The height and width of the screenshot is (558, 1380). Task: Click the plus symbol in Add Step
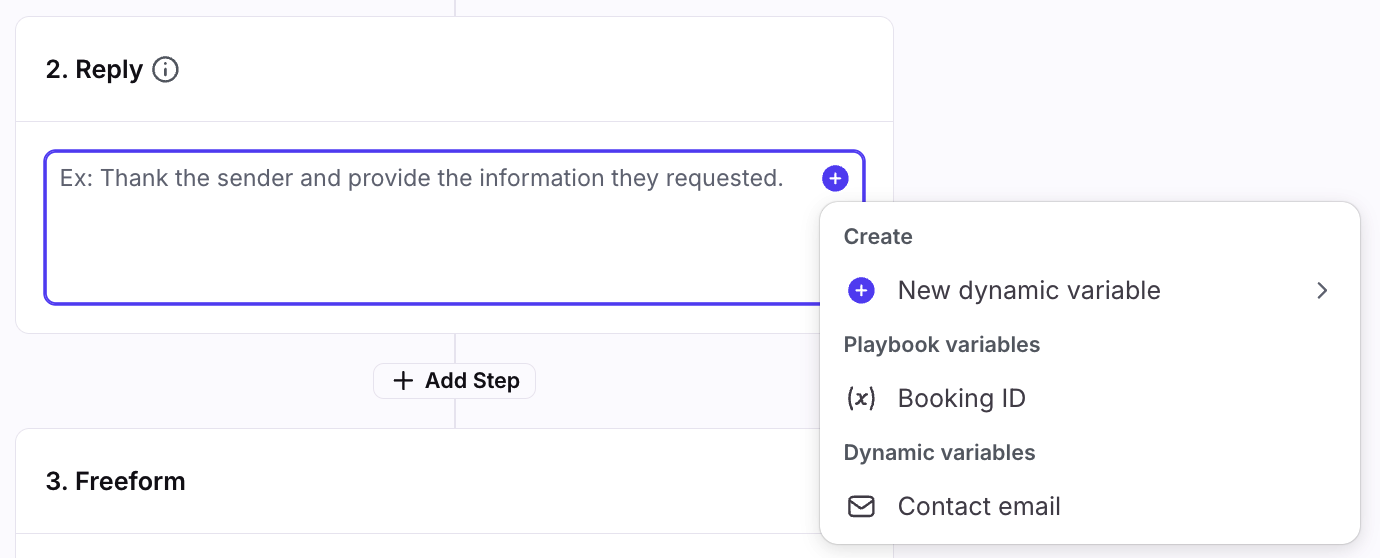click(403, 381)
